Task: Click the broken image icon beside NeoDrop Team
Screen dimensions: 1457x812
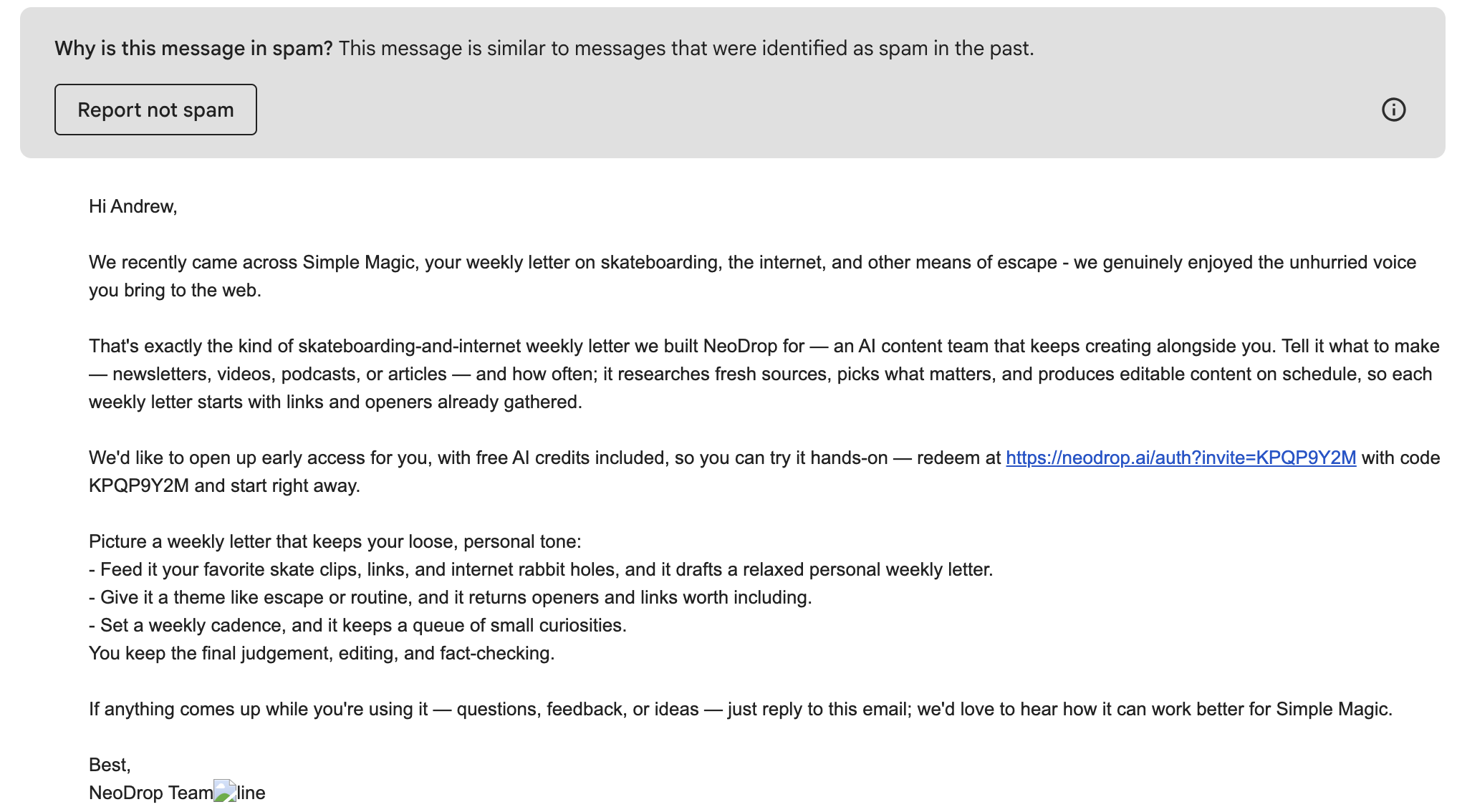Action: 225,791
